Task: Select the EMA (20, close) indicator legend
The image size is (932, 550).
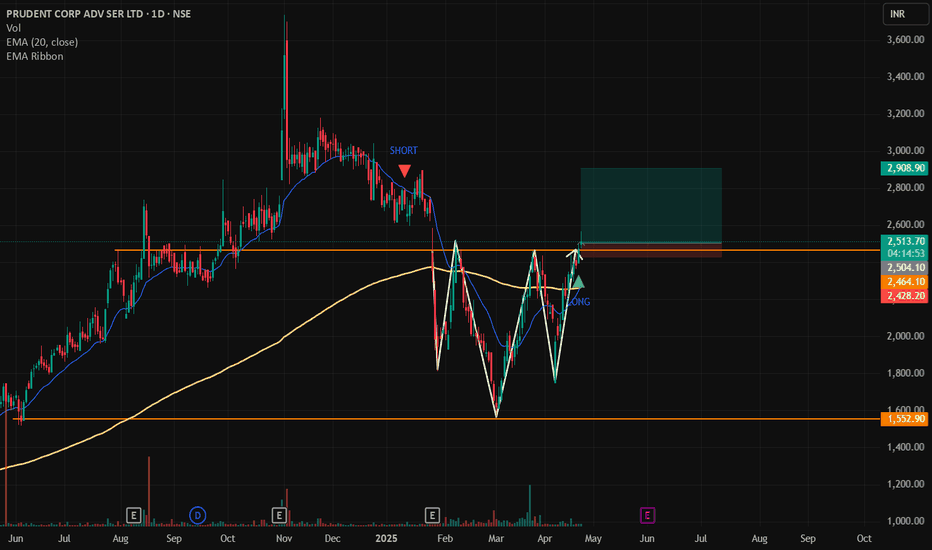Action: click(42, 42)
